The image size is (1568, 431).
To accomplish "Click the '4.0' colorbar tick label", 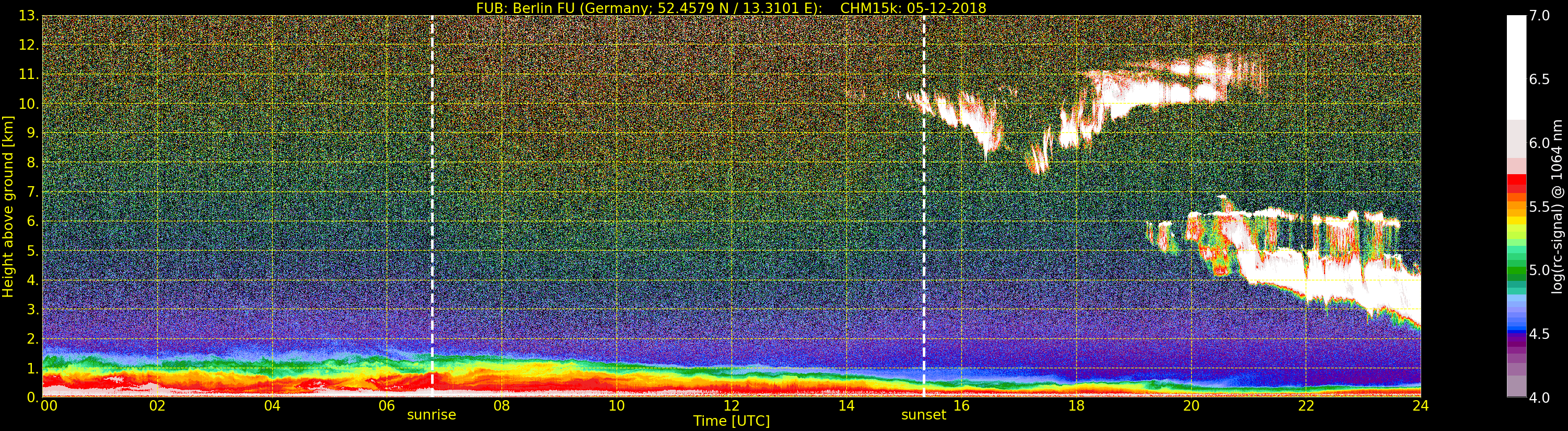I will pos(1539,398).
